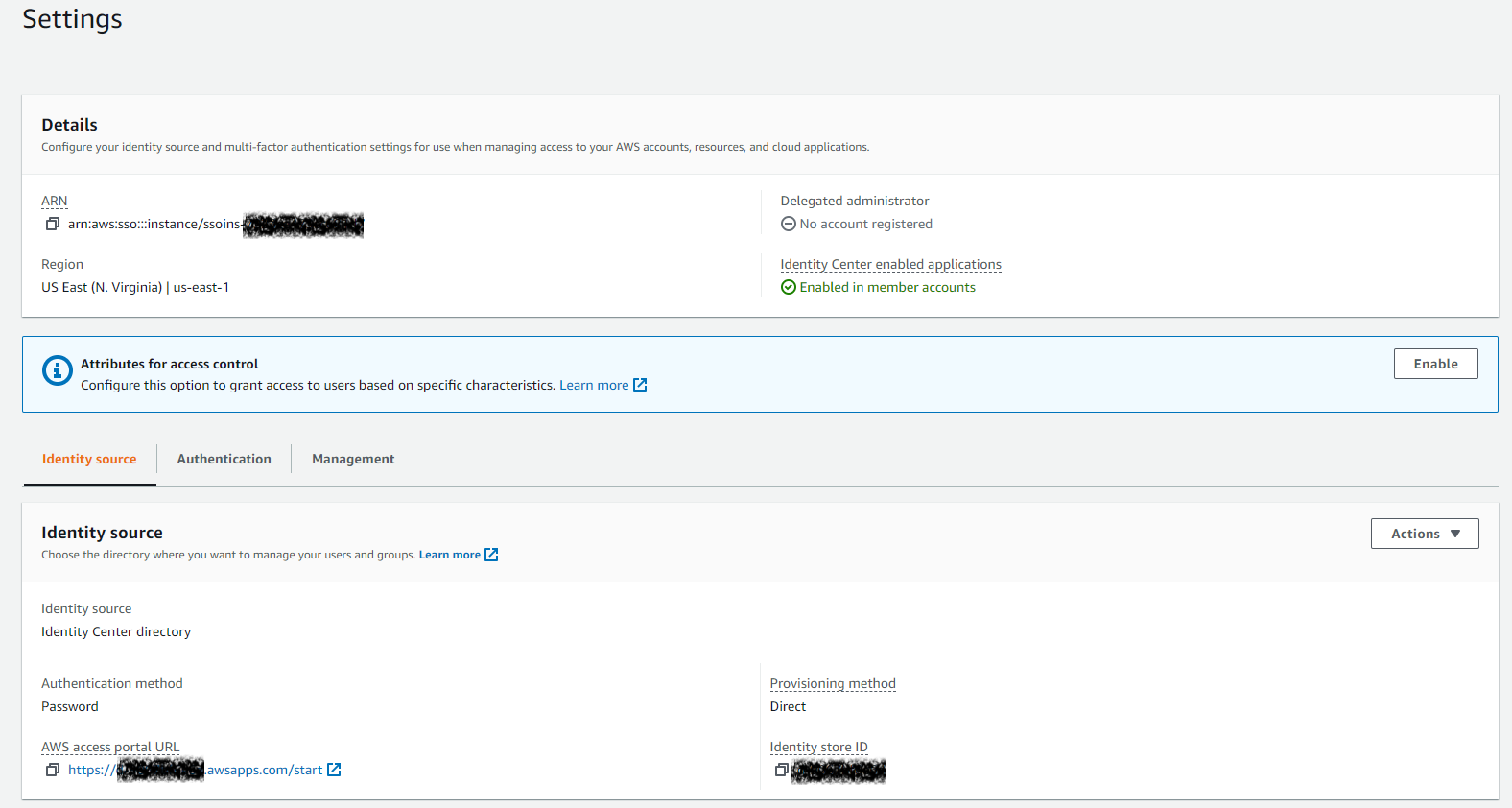Screen dimensions: 1512x808
Task: Open Learn more link in Attributes banner
Action: pos(594,385)
